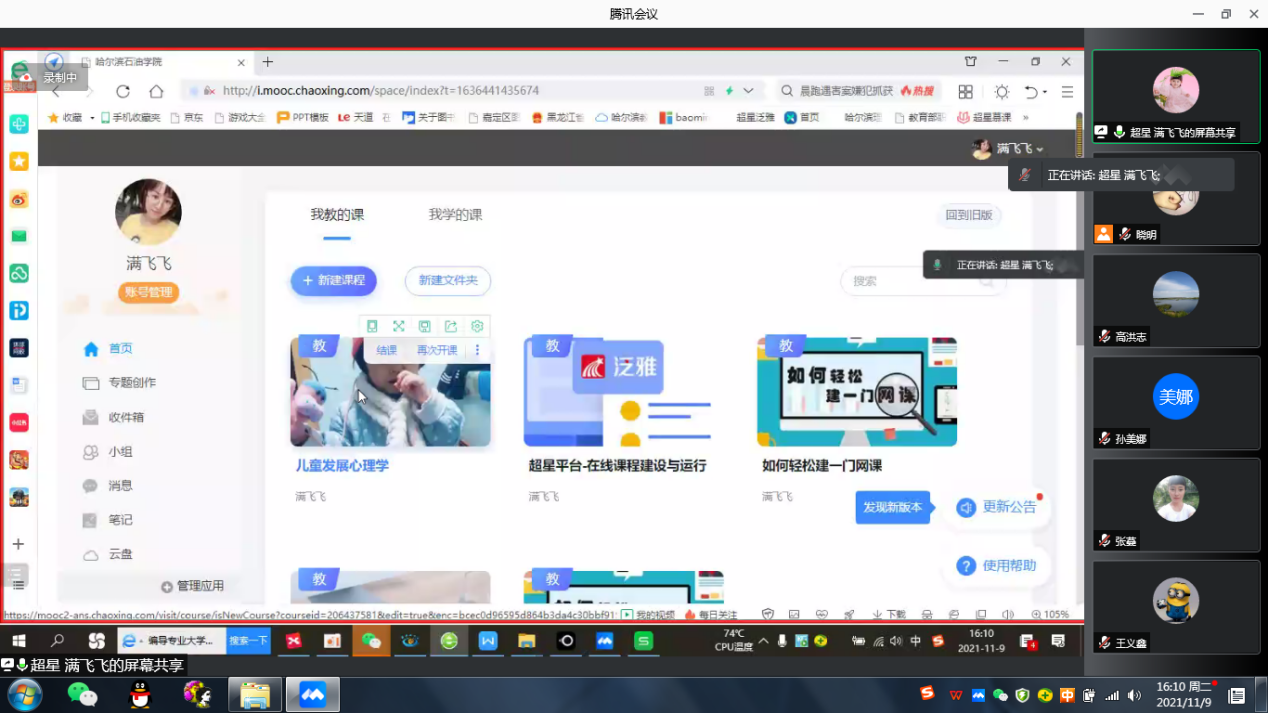Viewport: 1268px width, 713px height.
Task: Expand the 满飞飞 user dropdown in header
Action: pos(1040,149)
